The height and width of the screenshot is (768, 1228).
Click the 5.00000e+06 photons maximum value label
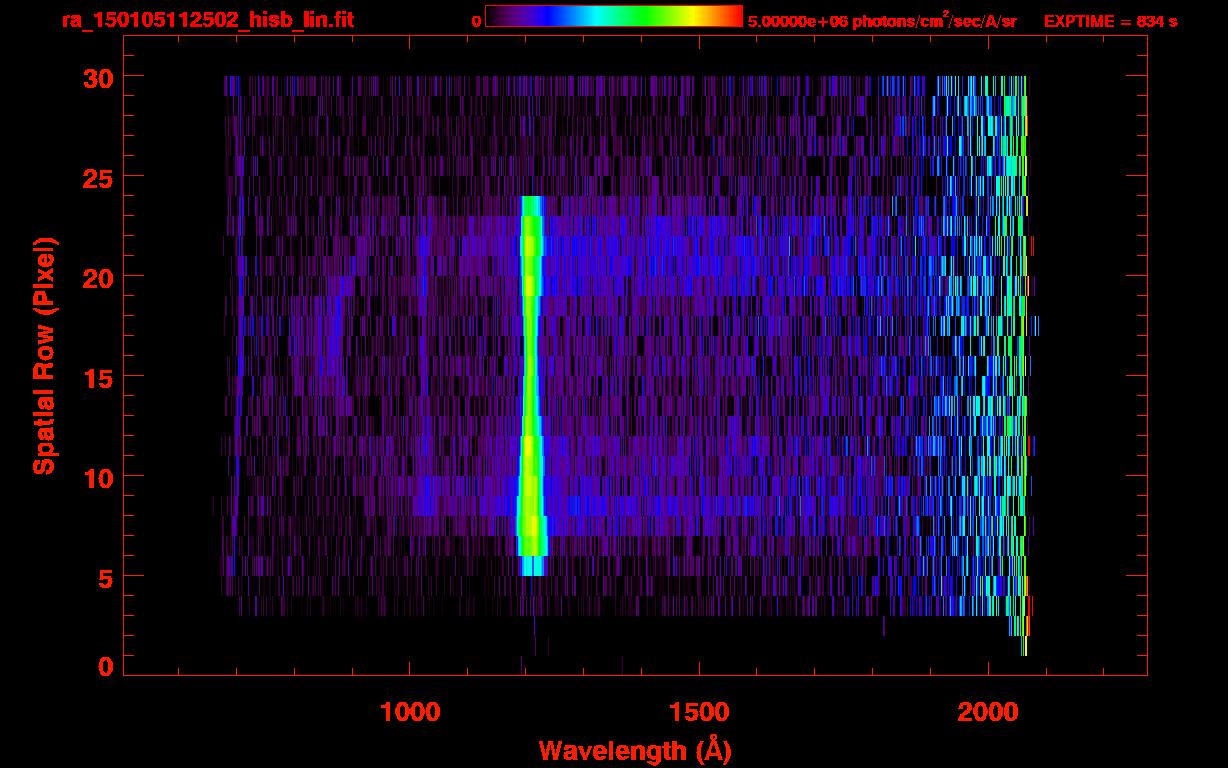[881, 21]
